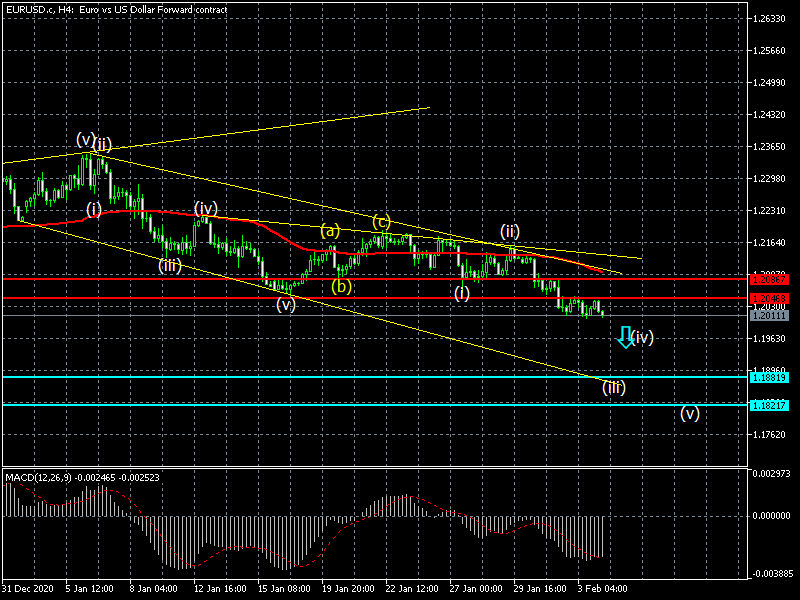Click the 1.24320 price scale label
The height and width of the screenshot is (600, 800).
(x=769, y=115)
